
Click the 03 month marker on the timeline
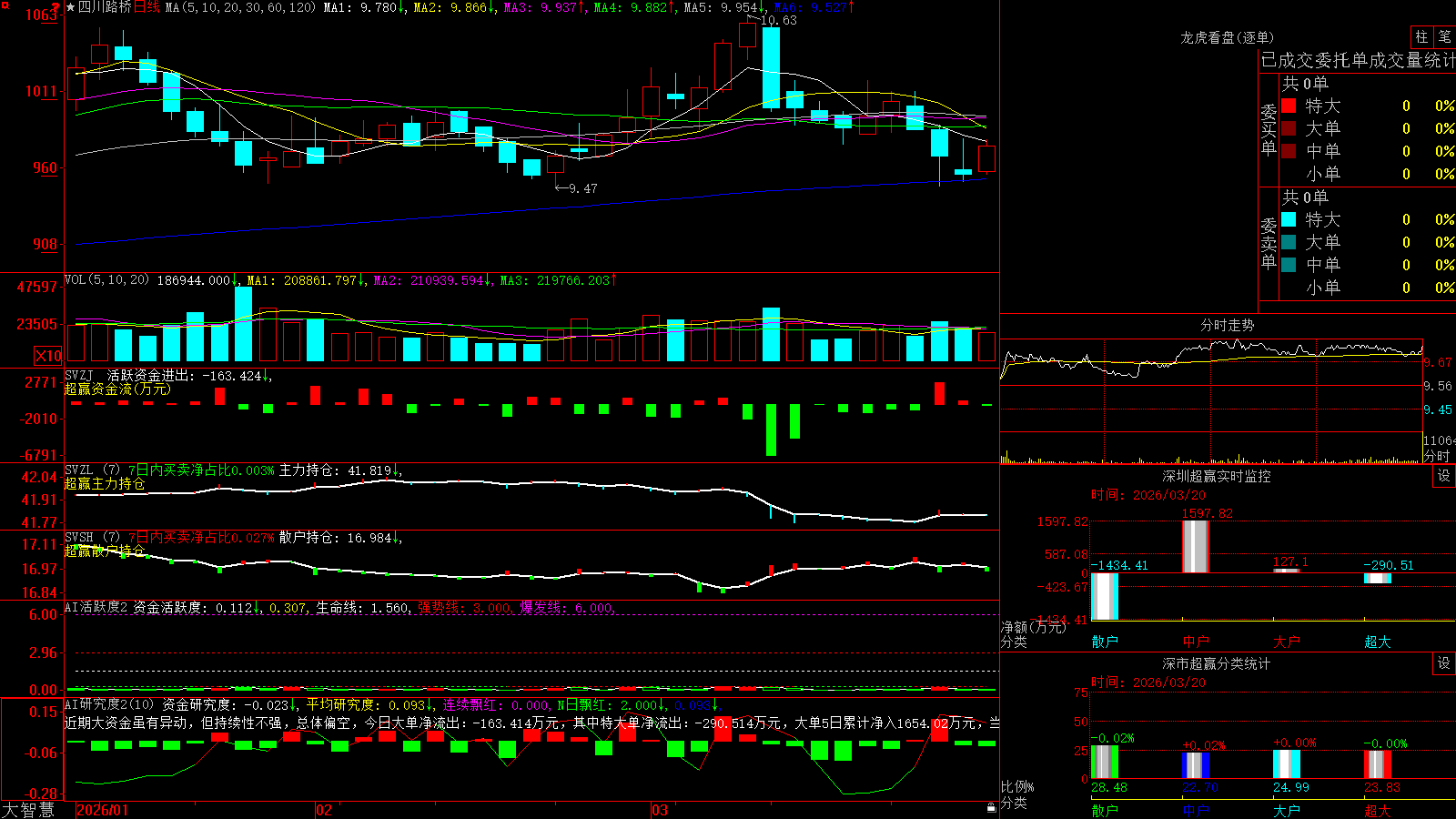[660, 810]
